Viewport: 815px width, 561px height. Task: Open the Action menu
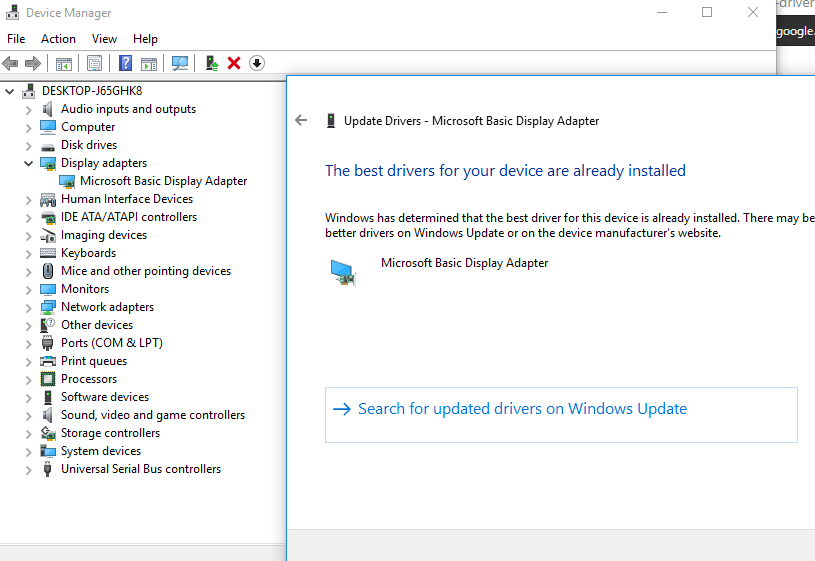coord(58,39)
